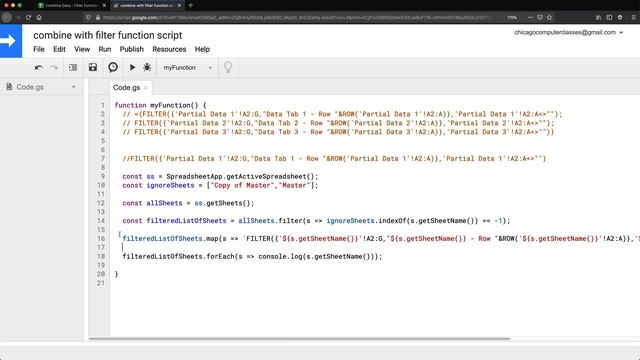Close the Code.gs editor tab

145,88
